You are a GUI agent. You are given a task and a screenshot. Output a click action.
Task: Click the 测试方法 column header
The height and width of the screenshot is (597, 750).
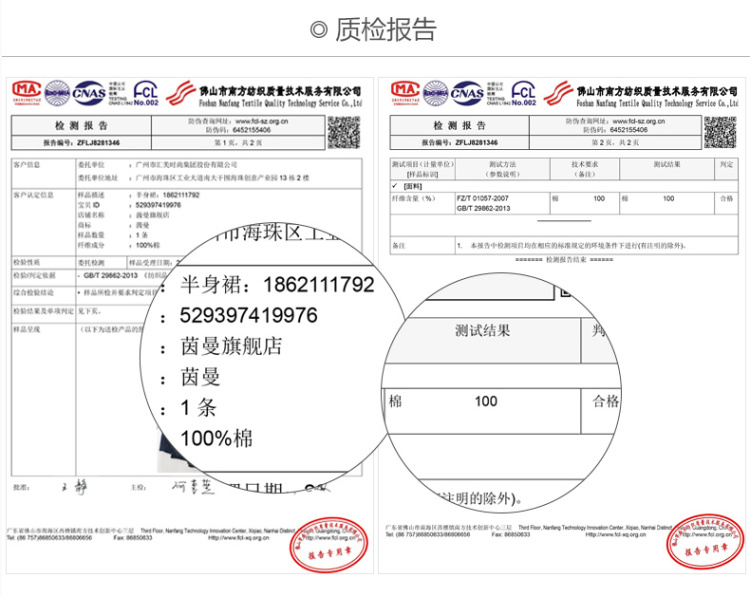[x=502, y=164]
